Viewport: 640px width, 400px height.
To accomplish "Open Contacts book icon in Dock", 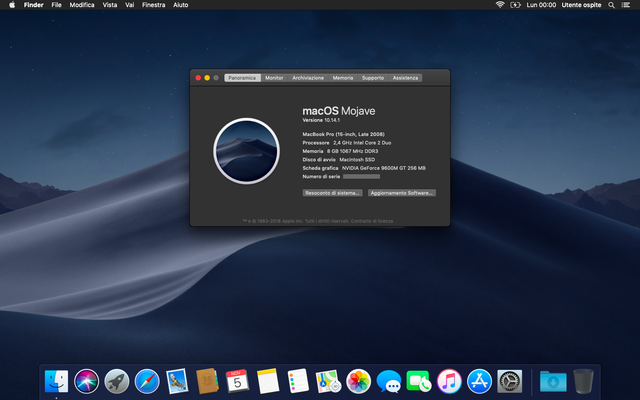I will 207,381.
